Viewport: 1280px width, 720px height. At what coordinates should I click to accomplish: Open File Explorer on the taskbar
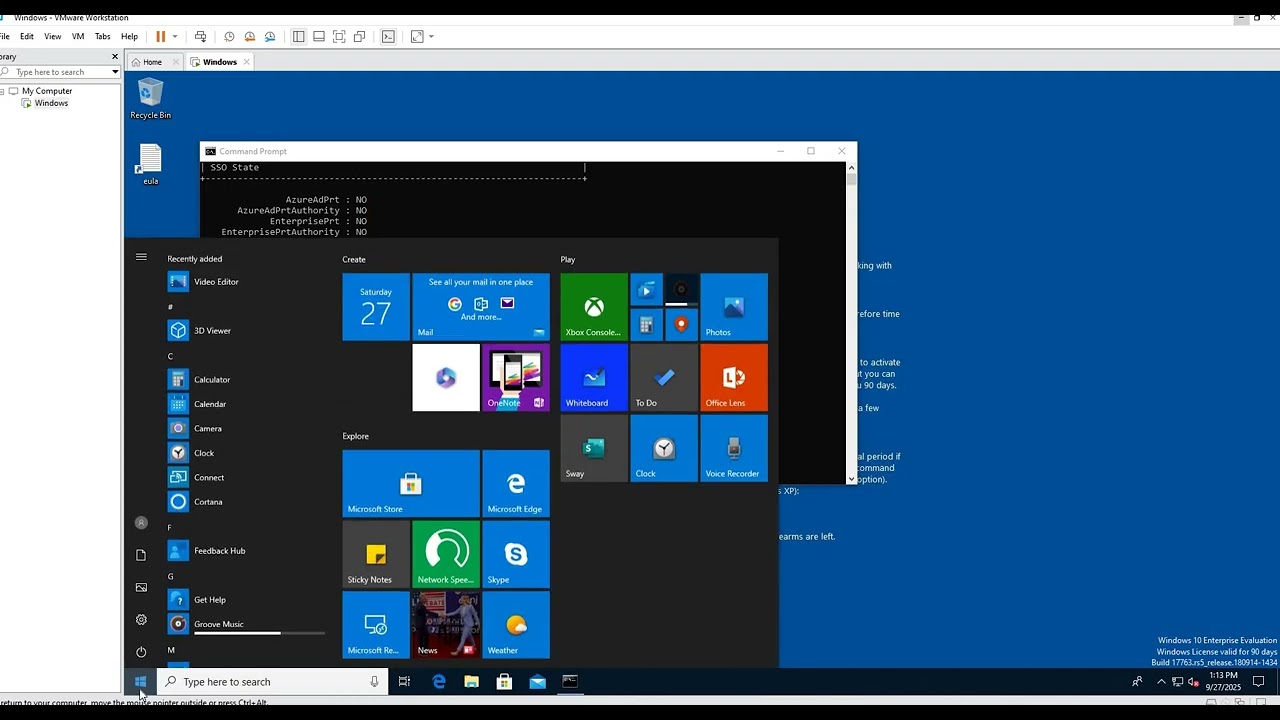tap(471, 682)
